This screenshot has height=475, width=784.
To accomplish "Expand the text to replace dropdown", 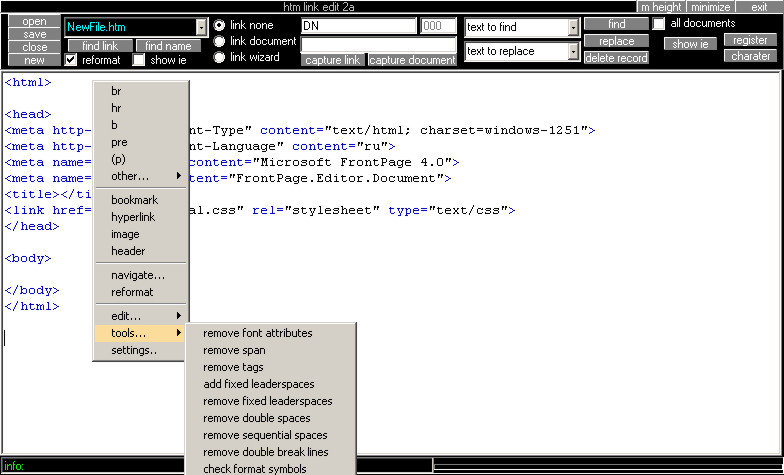I will point(574,51).
